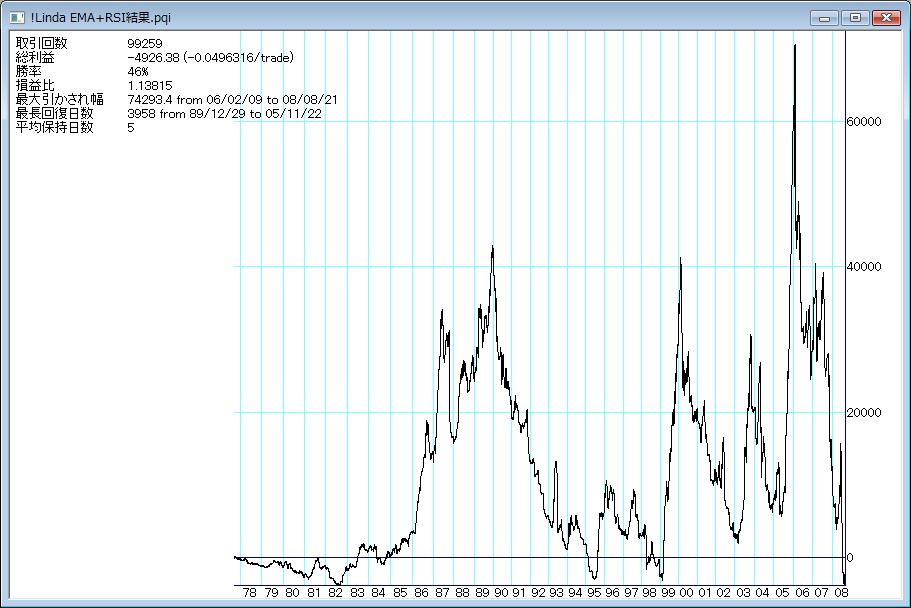Maximize the chart window
The height and width of the screenshot is (608, 911).
point(855,18)
